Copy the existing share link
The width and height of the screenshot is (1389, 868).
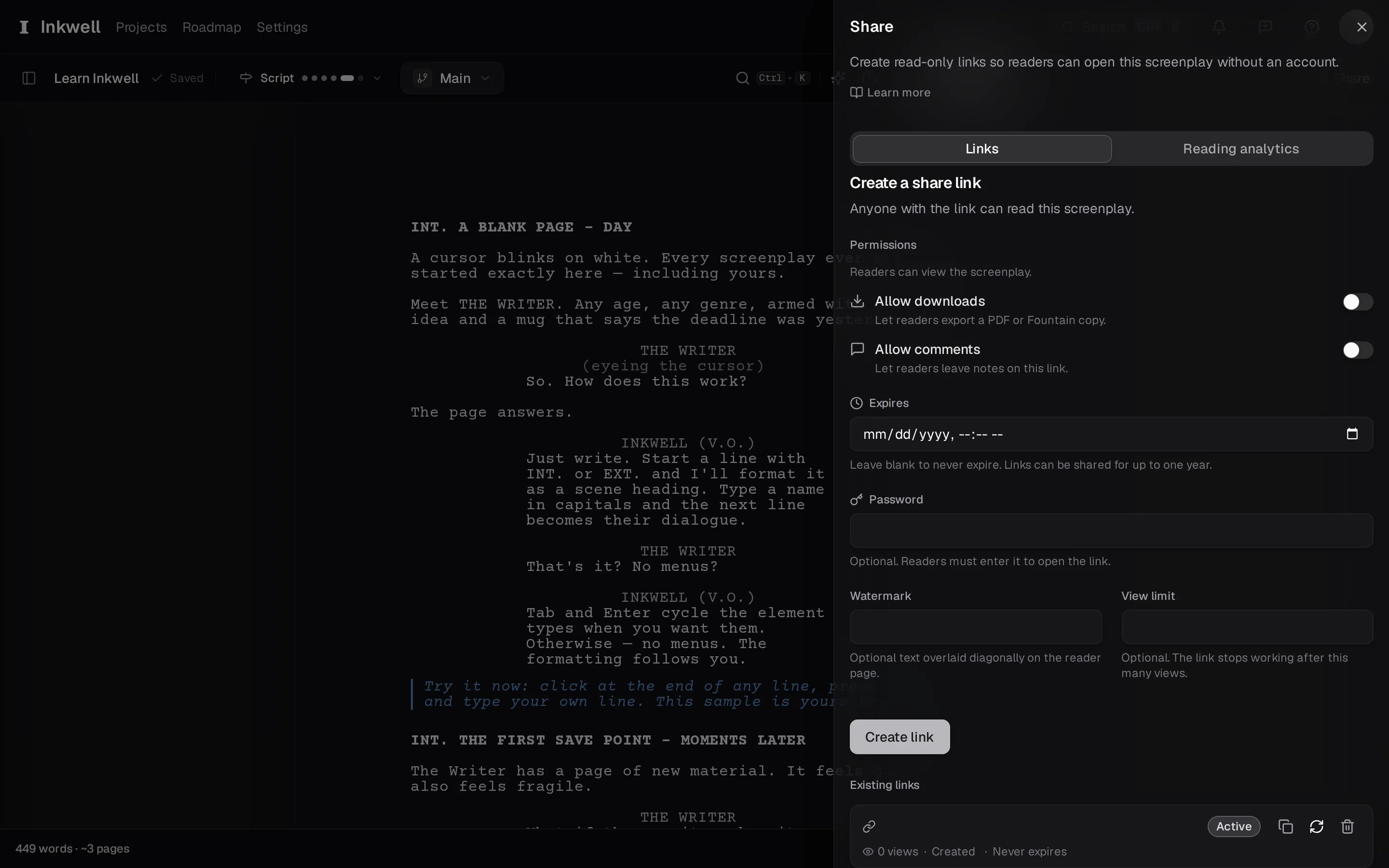pos(1286,826)
